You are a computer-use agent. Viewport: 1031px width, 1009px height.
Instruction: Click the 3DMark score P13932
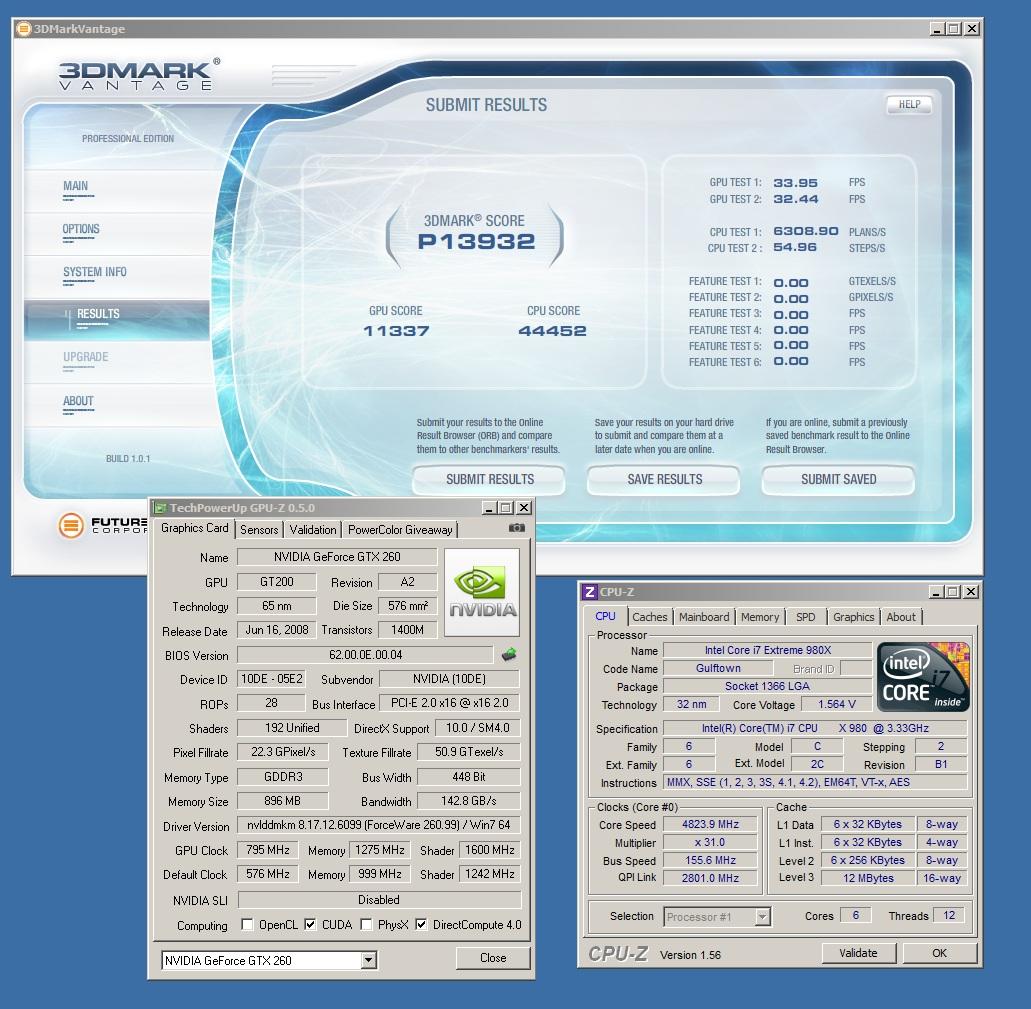(476, 241)
